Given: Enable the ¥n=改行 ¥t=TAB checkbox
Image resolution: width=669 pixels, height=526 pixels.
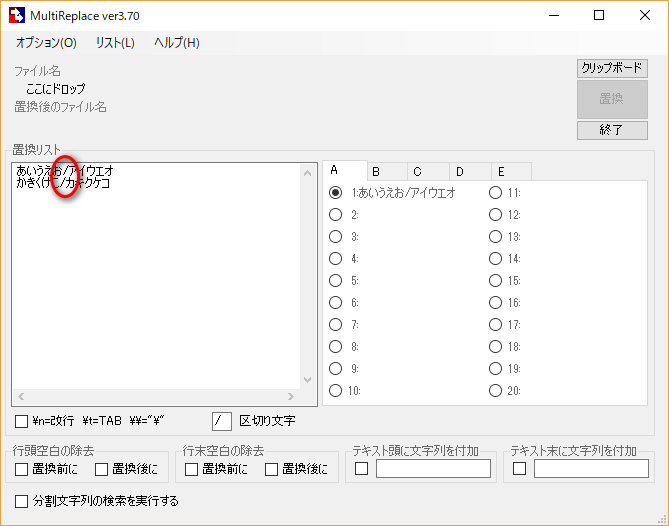Looking at the screenshot, I should point(22,421).
